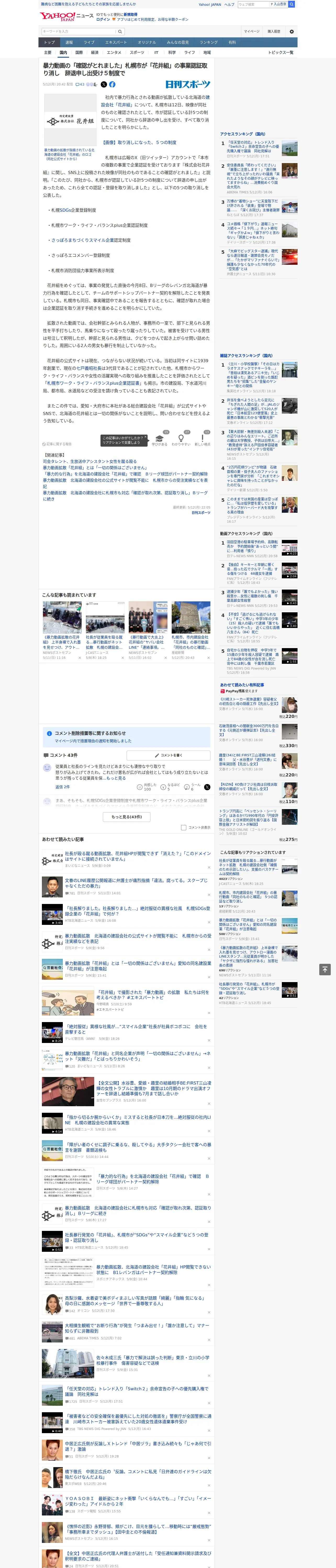Click the 共感した reaction face on the comment
The width and height of the screenshot is (336, 1568).
[x=140, y=787]
